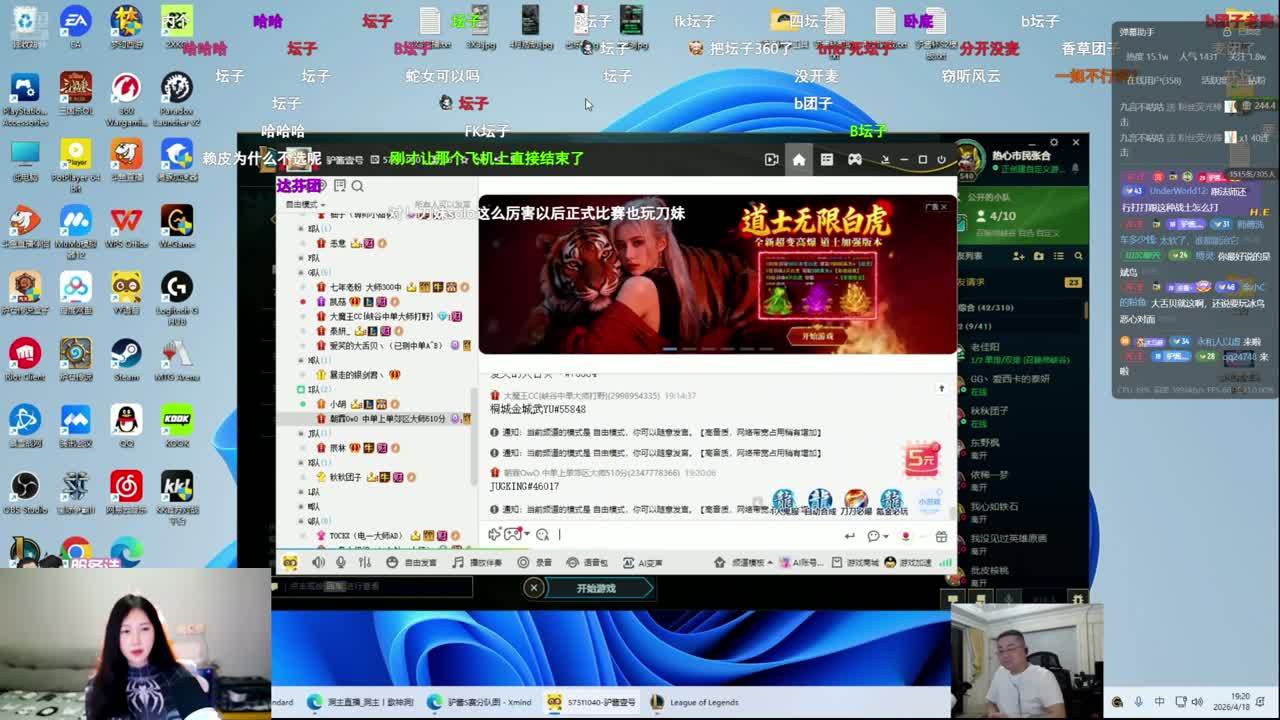The height and width of the screenshot is (720, 1280).
Task: Open AI变声 voice changer
Action: coord(643,562)
